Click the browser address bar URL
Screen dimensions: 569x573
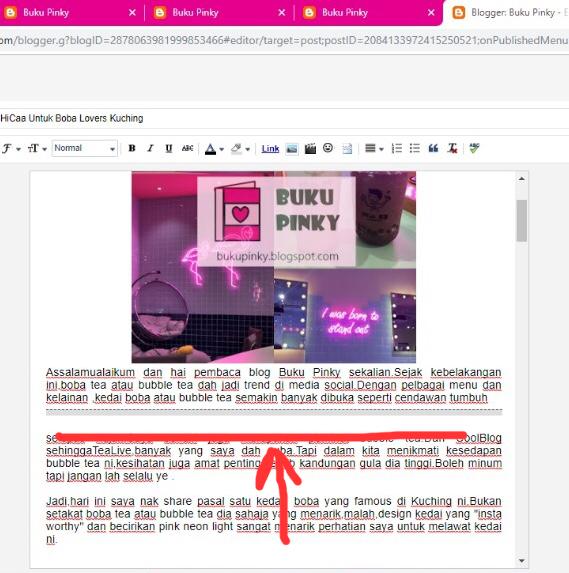click(x=284, y=40)
